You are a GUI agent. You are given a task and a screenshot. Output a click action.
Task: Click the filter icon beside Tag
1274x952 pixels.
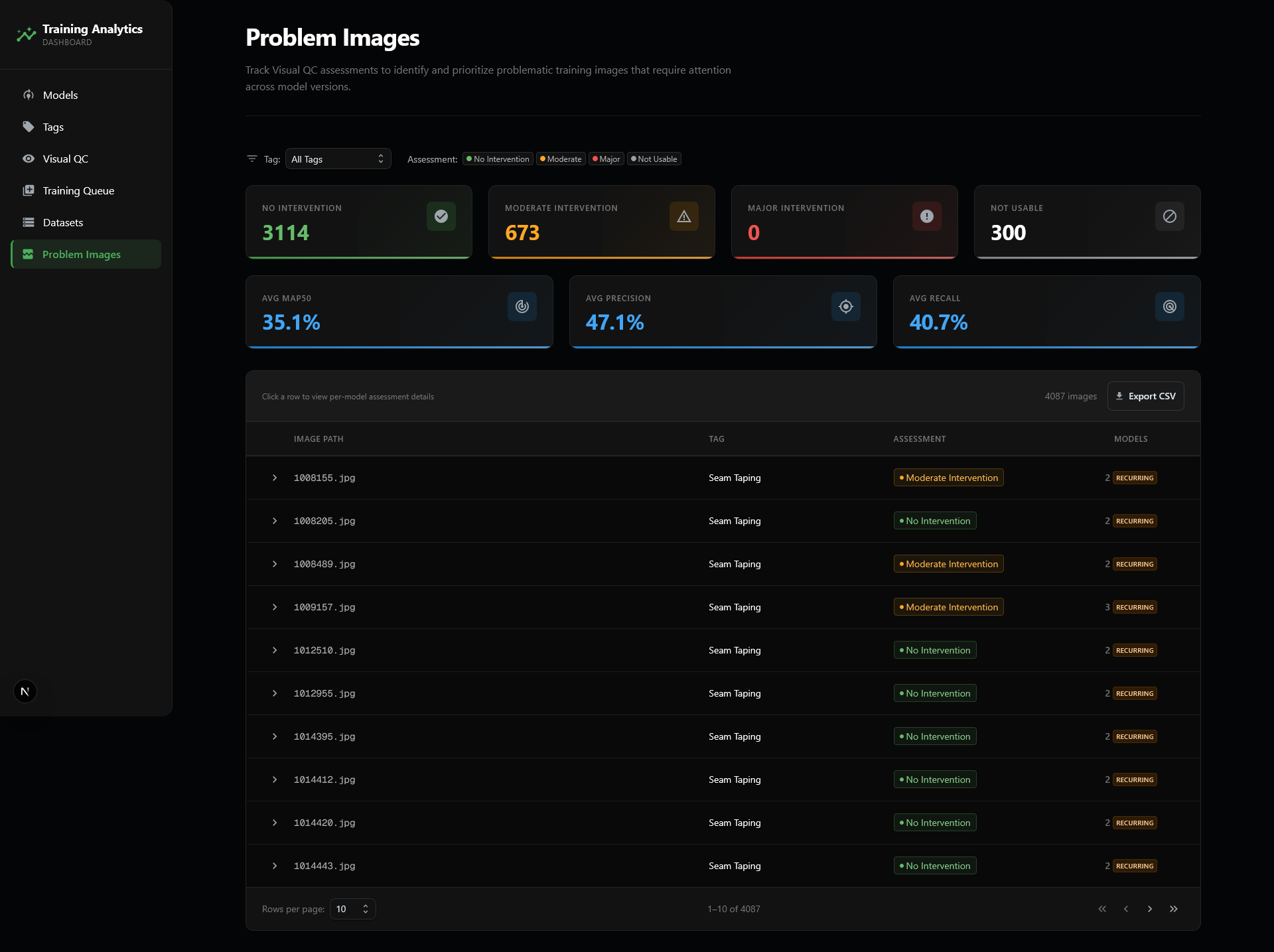click(x=252, y=159)
